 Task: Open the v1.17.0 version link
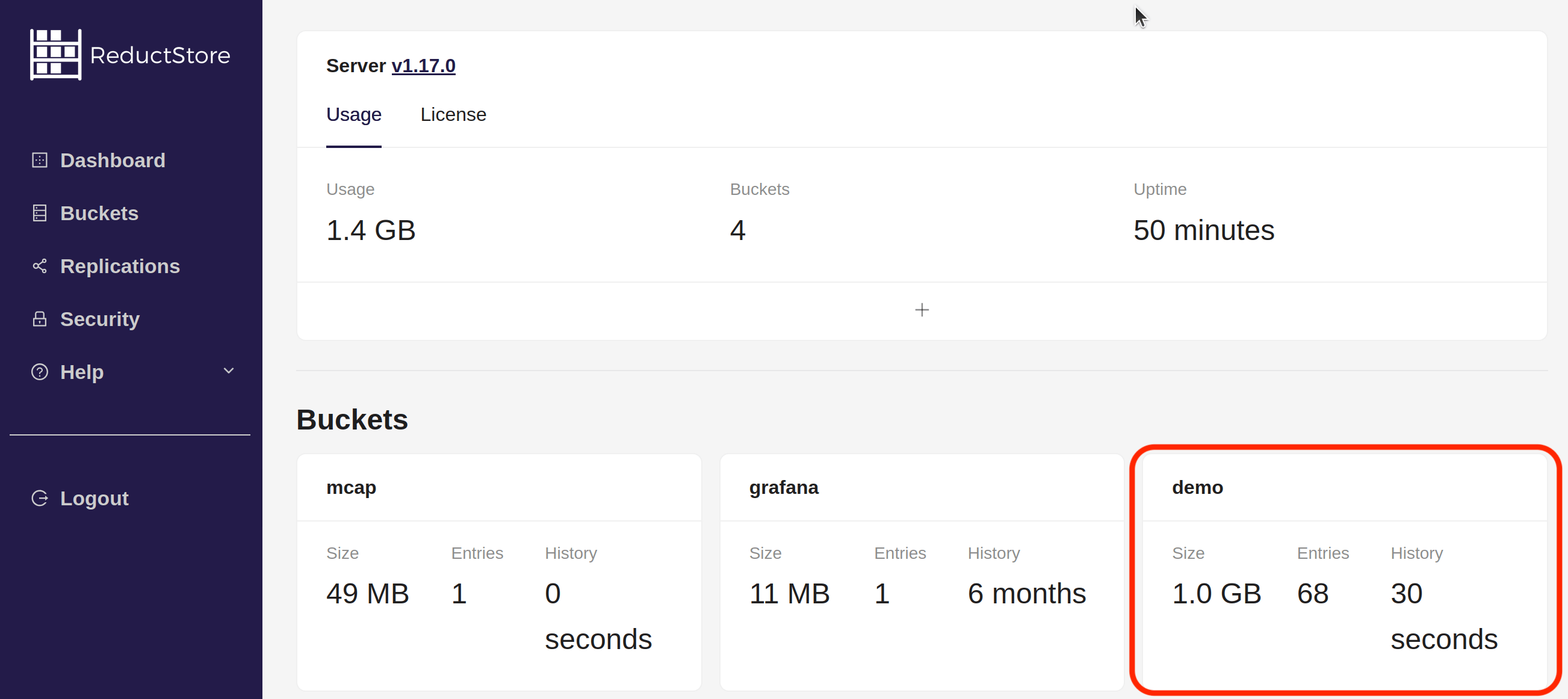(423, 65)
